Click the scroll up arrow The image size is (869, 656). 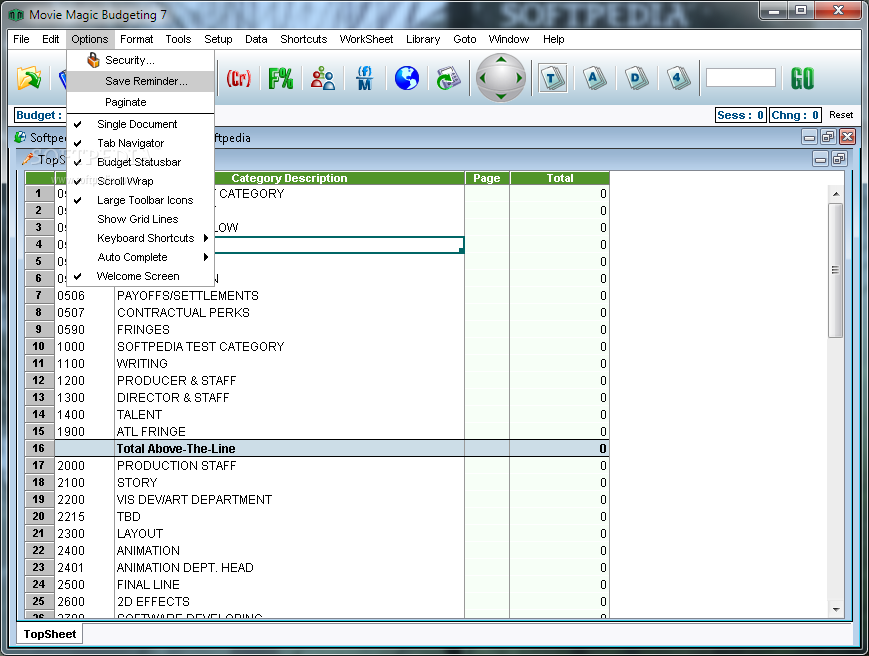(x=836, y=194)
